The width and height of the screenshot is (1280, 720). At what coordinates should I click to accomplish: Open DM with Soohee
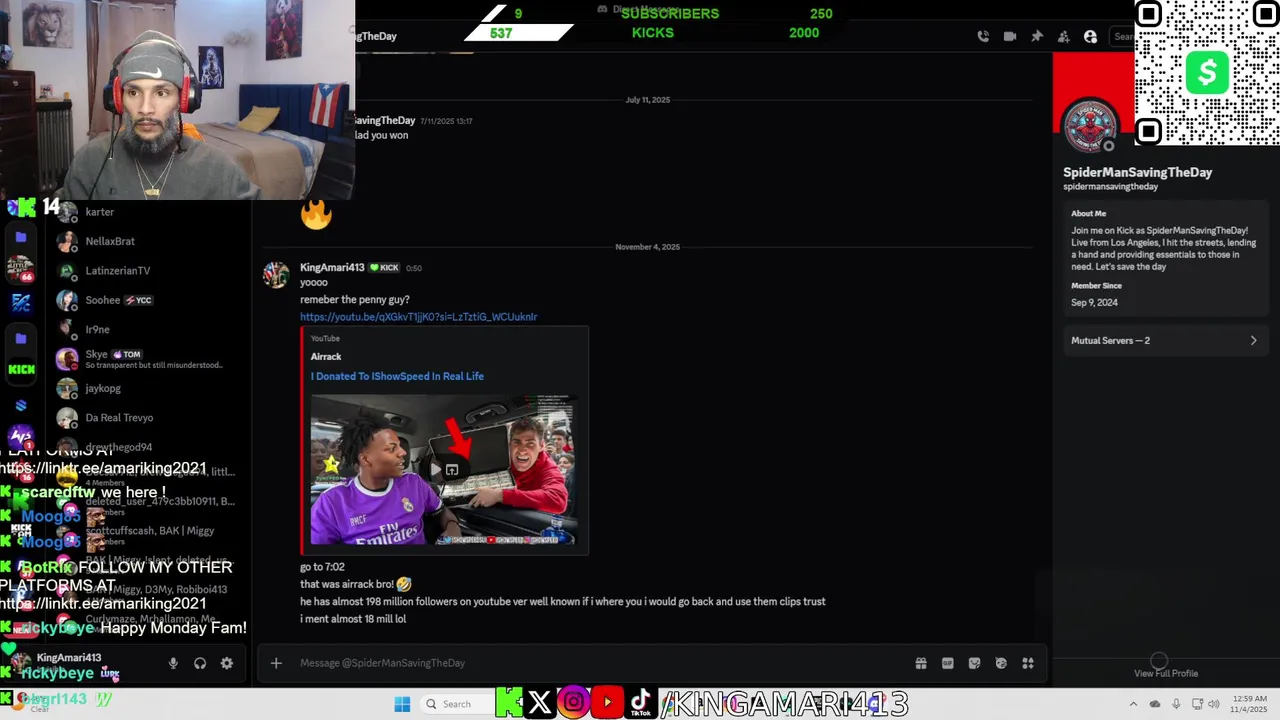(x=150, y=300)
